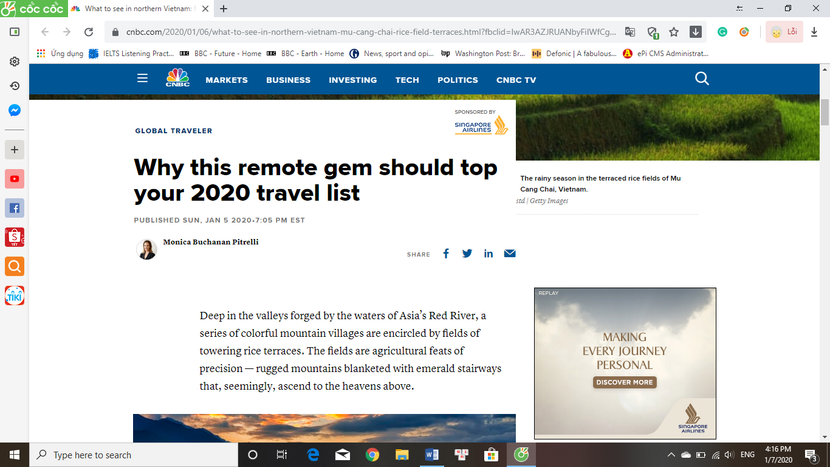Open Messenger in the browser sidebar
830x467 pixels.
point(14,110)
